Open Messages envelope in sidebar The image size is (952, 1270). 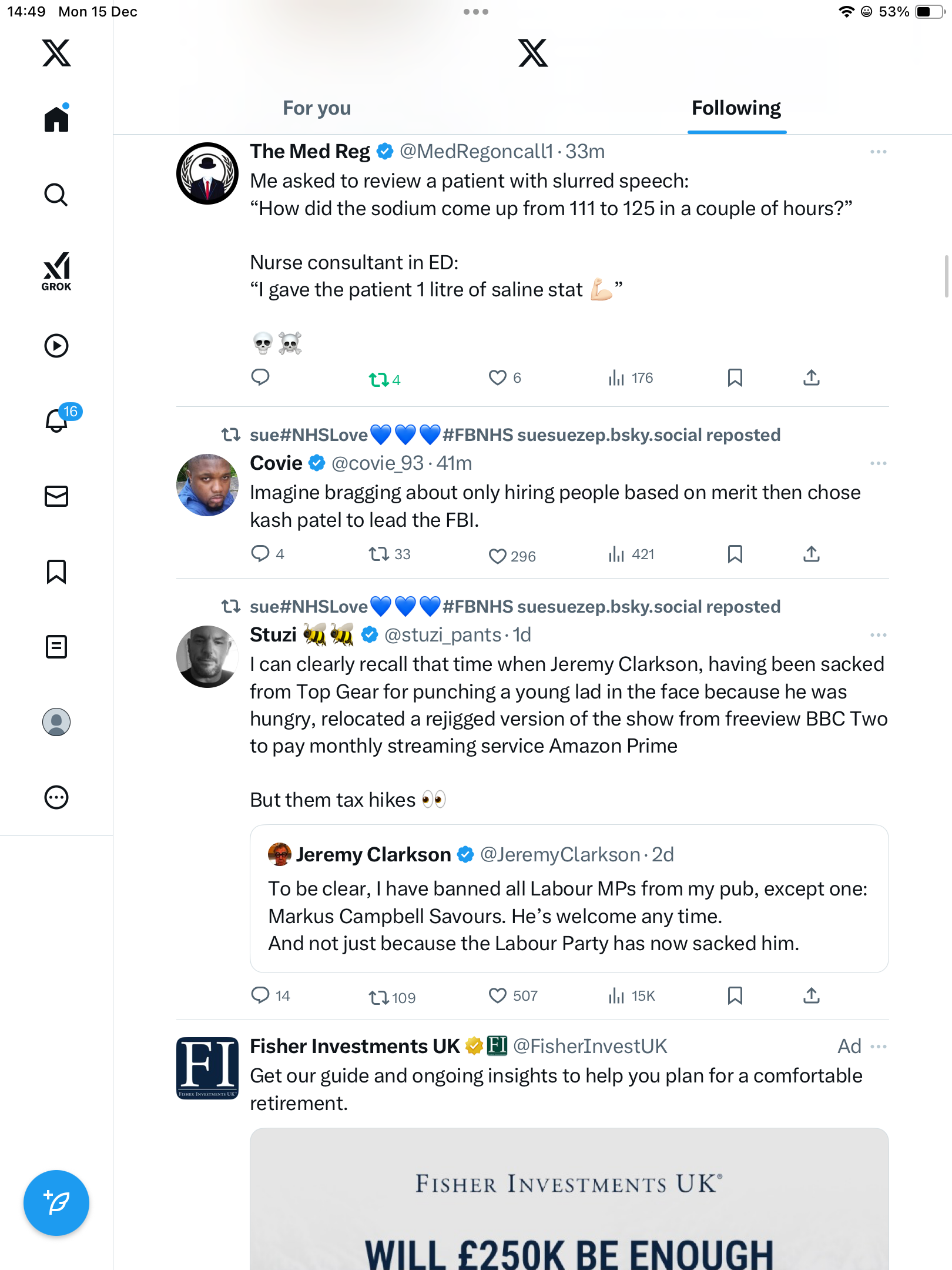click(56, 496)
